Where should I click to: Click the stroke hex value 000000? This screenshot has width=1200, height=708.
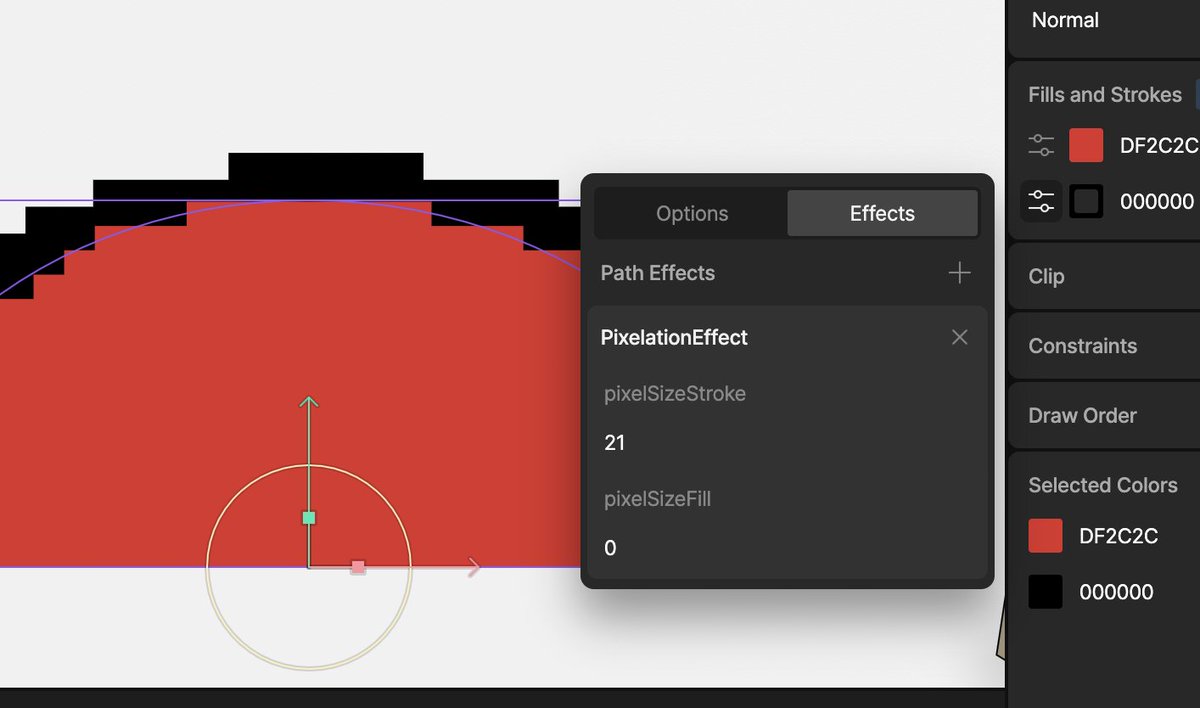click(1159, 201)
